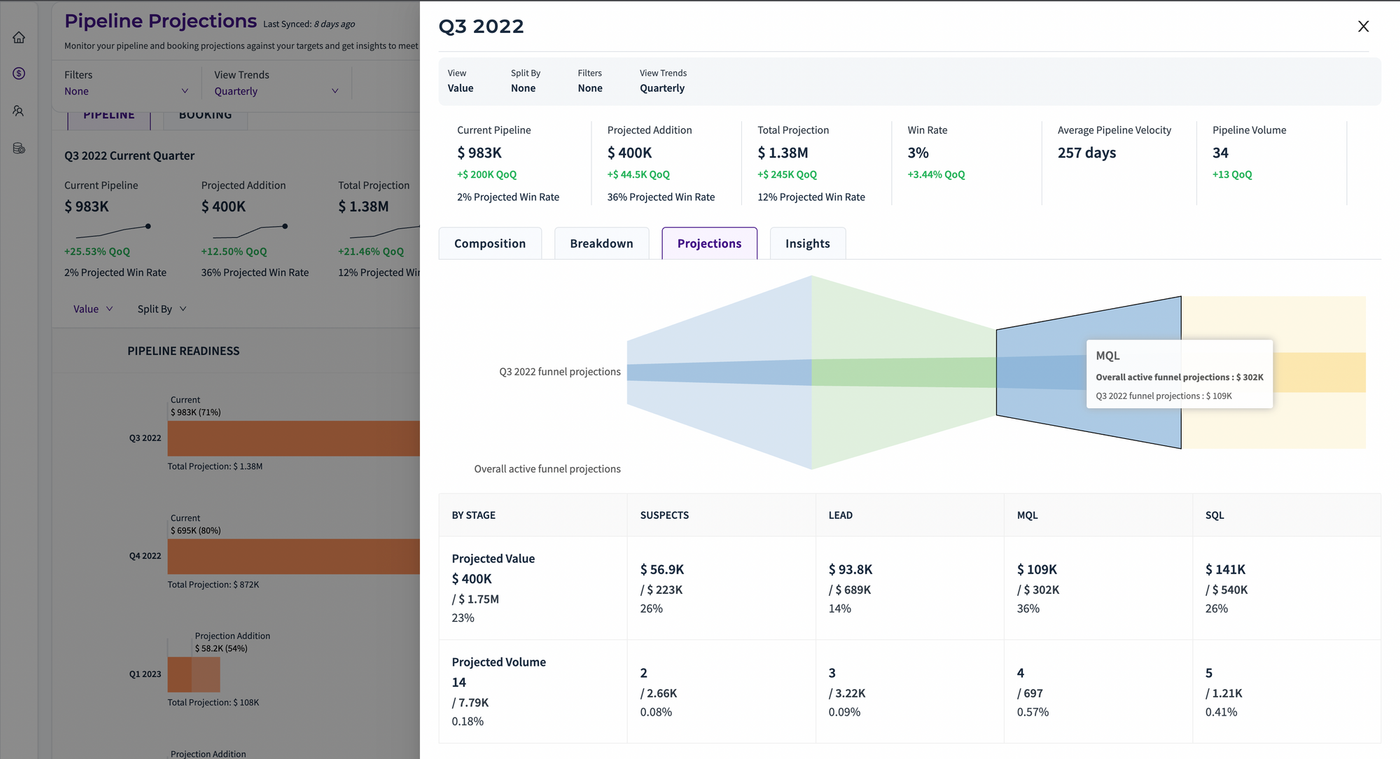Click the +12.50% QoQ text
Viewport: 1400px width, 759px height.
pyautogui.click(x=234, y=252)
